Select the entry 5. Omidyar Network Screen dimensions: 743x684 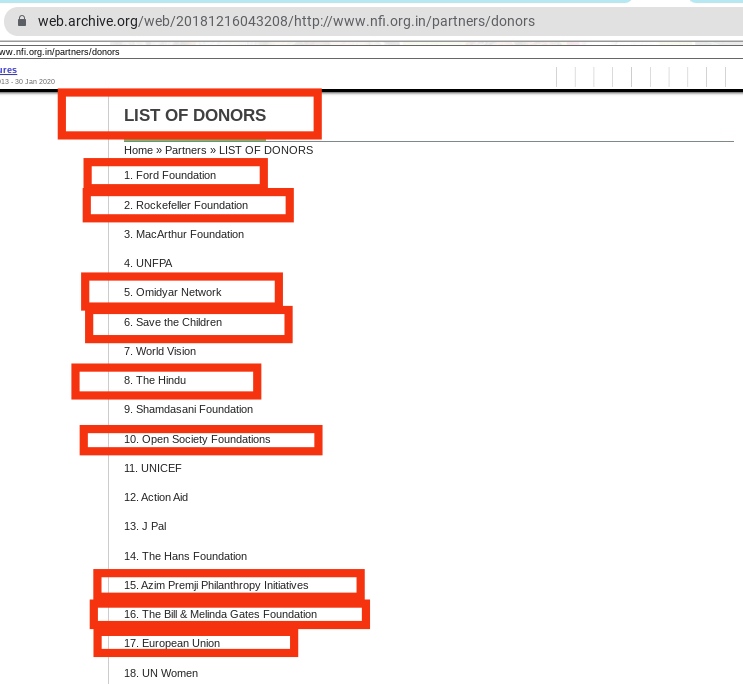[172, 292]
